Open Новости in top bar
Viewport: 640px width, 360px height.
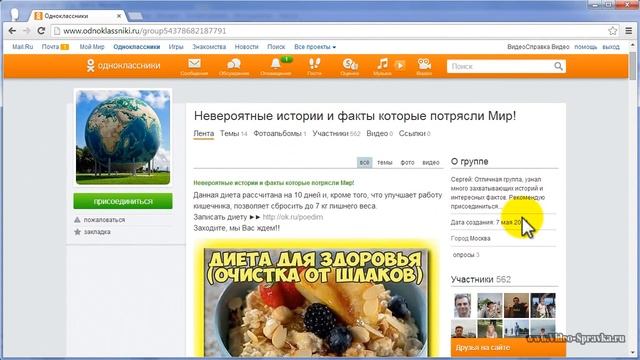coord(247,47)
